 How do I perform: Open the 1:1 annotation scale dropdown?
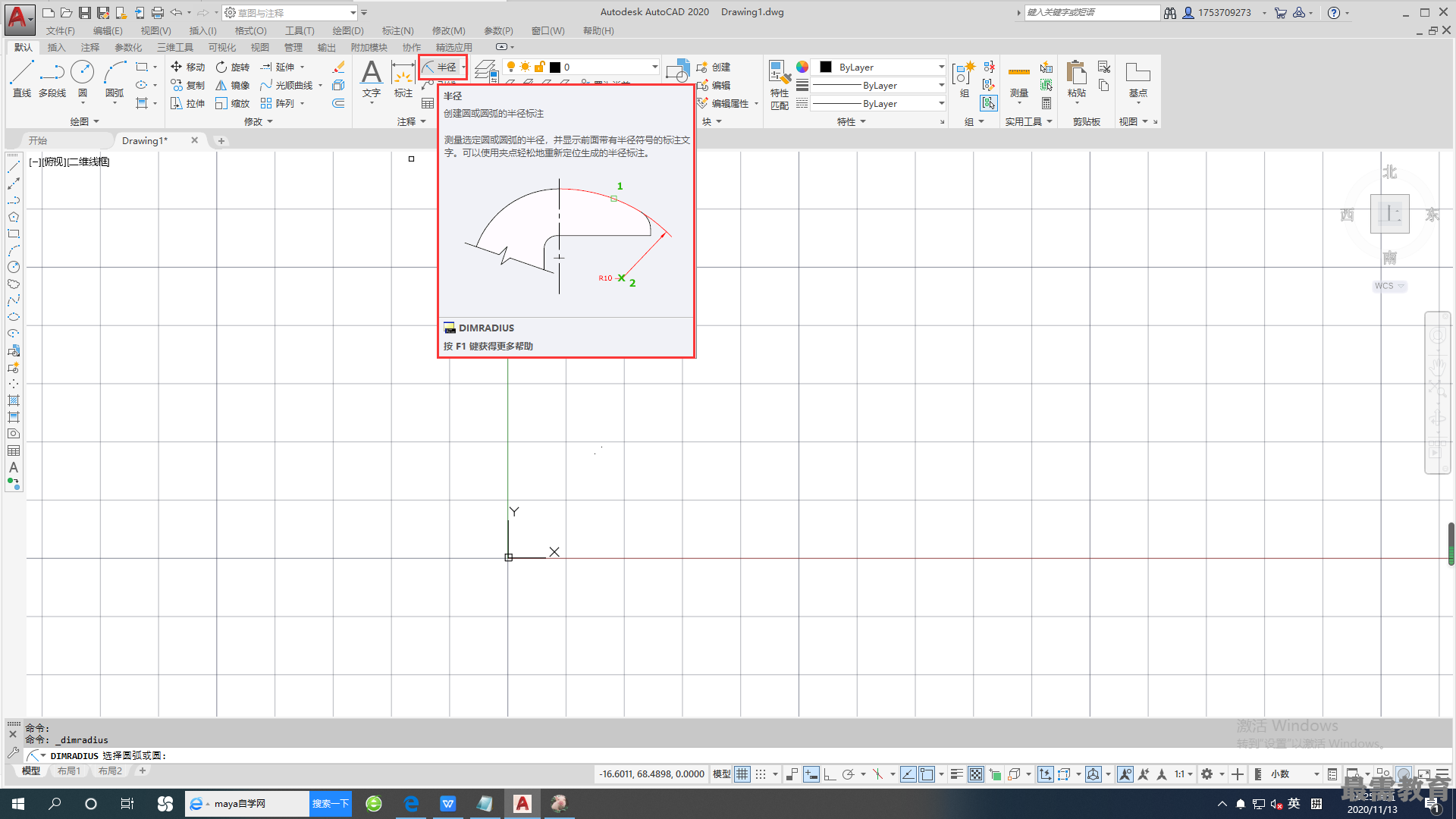click(1184, 773)
